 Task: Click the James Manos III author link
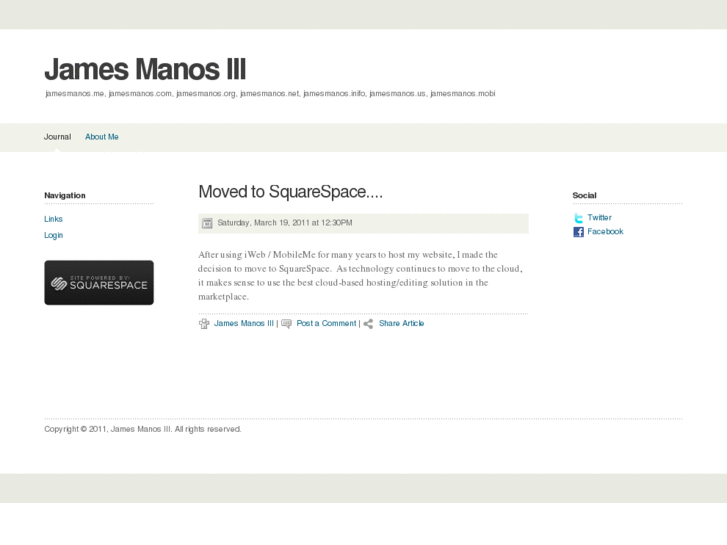[243, 323]
